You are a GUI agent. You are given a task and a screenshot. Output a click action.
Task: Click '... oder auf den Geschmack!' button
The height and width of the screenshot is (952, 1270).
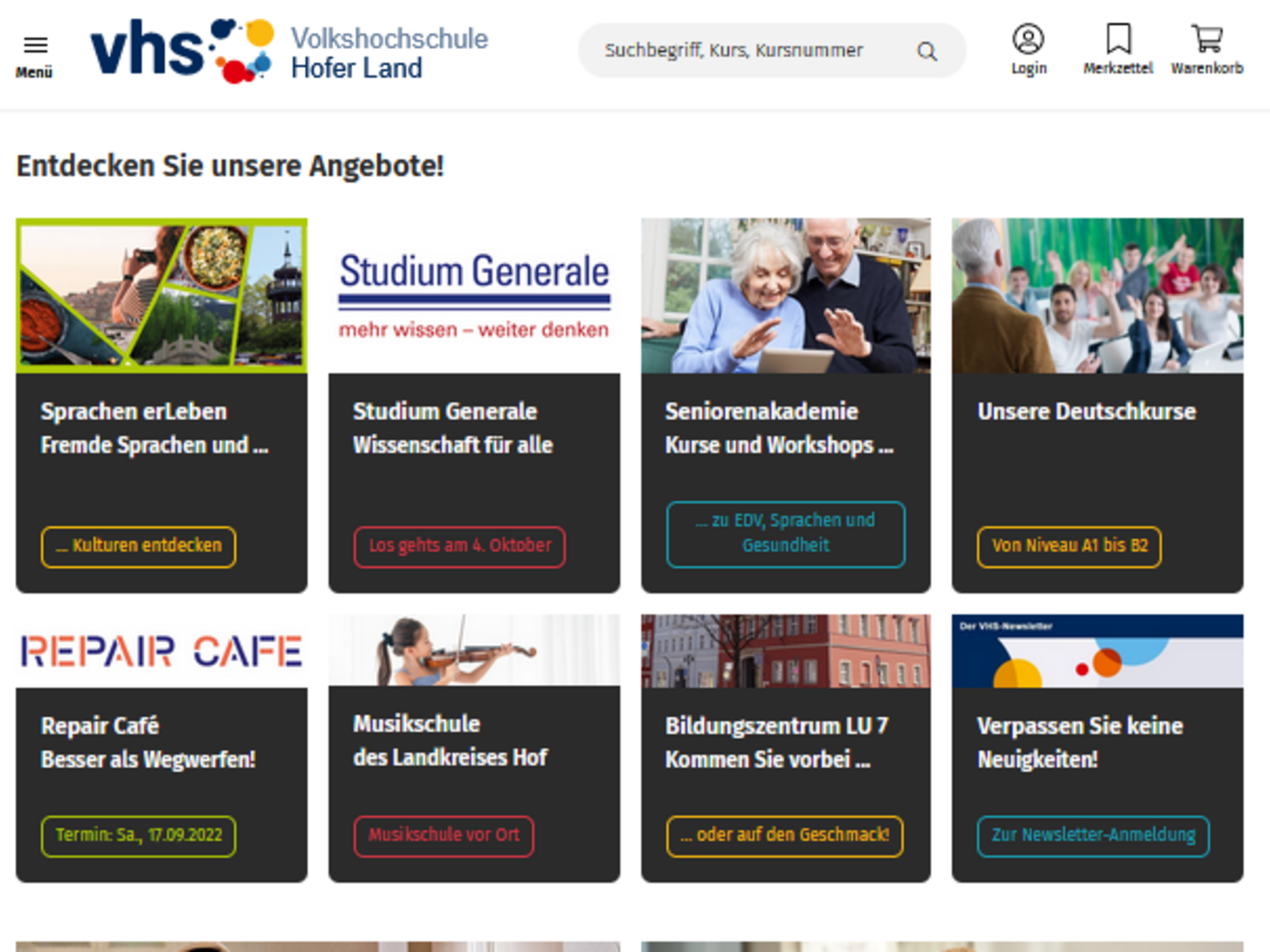(x=784, y=836)
